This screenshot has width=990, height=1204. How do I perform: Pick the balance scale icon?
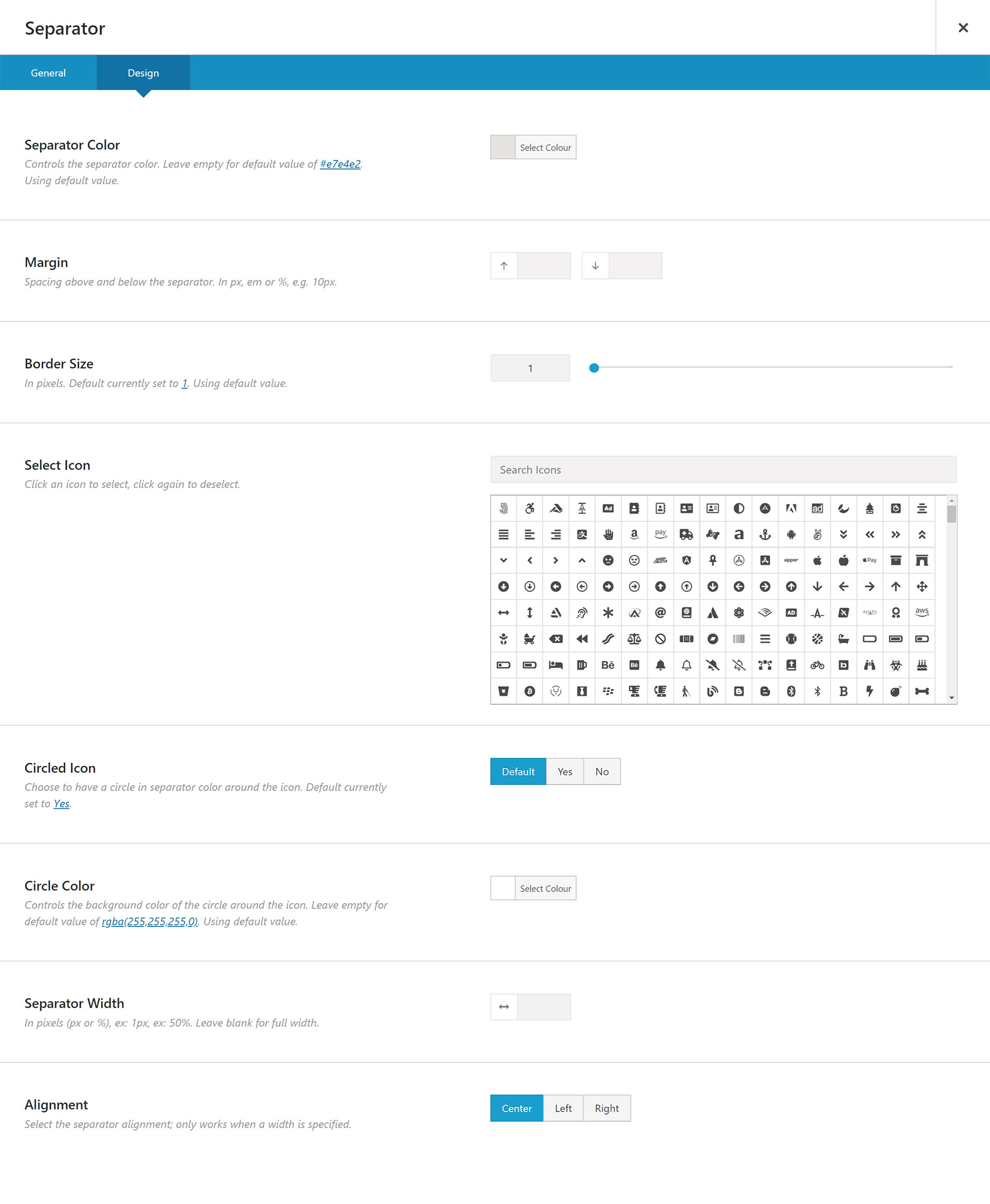(x=634, y=639)
